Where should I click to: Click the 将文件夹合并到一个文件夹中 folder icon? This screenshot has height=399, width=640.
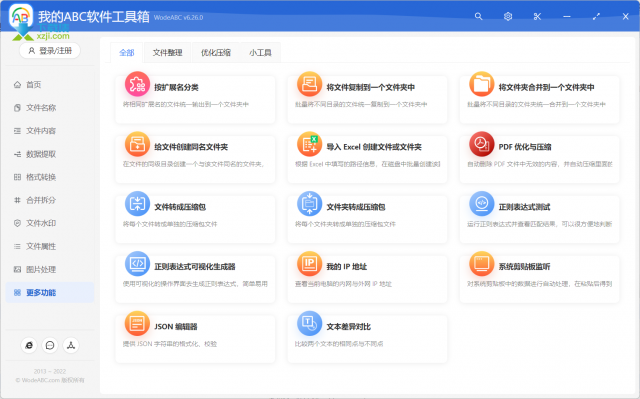482,84
